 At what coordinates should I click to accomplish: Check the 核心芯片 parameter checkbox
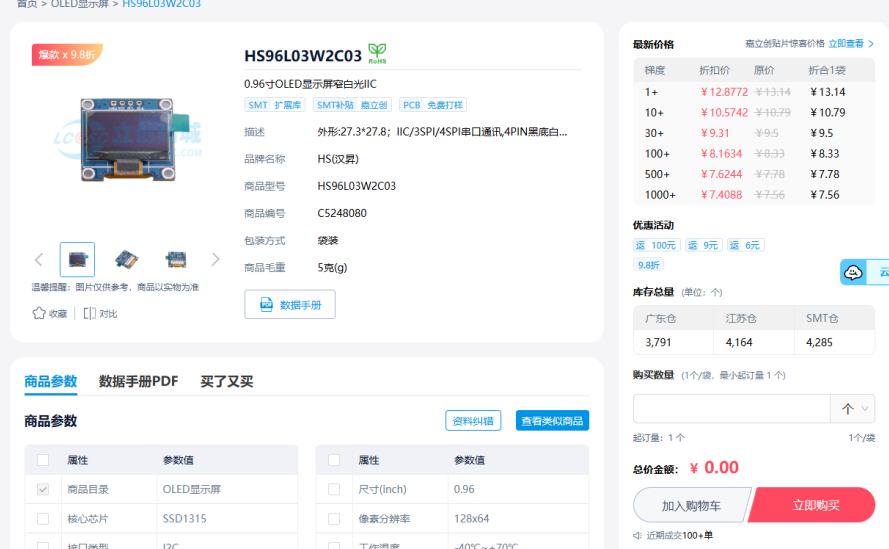(x=43, y=519)
